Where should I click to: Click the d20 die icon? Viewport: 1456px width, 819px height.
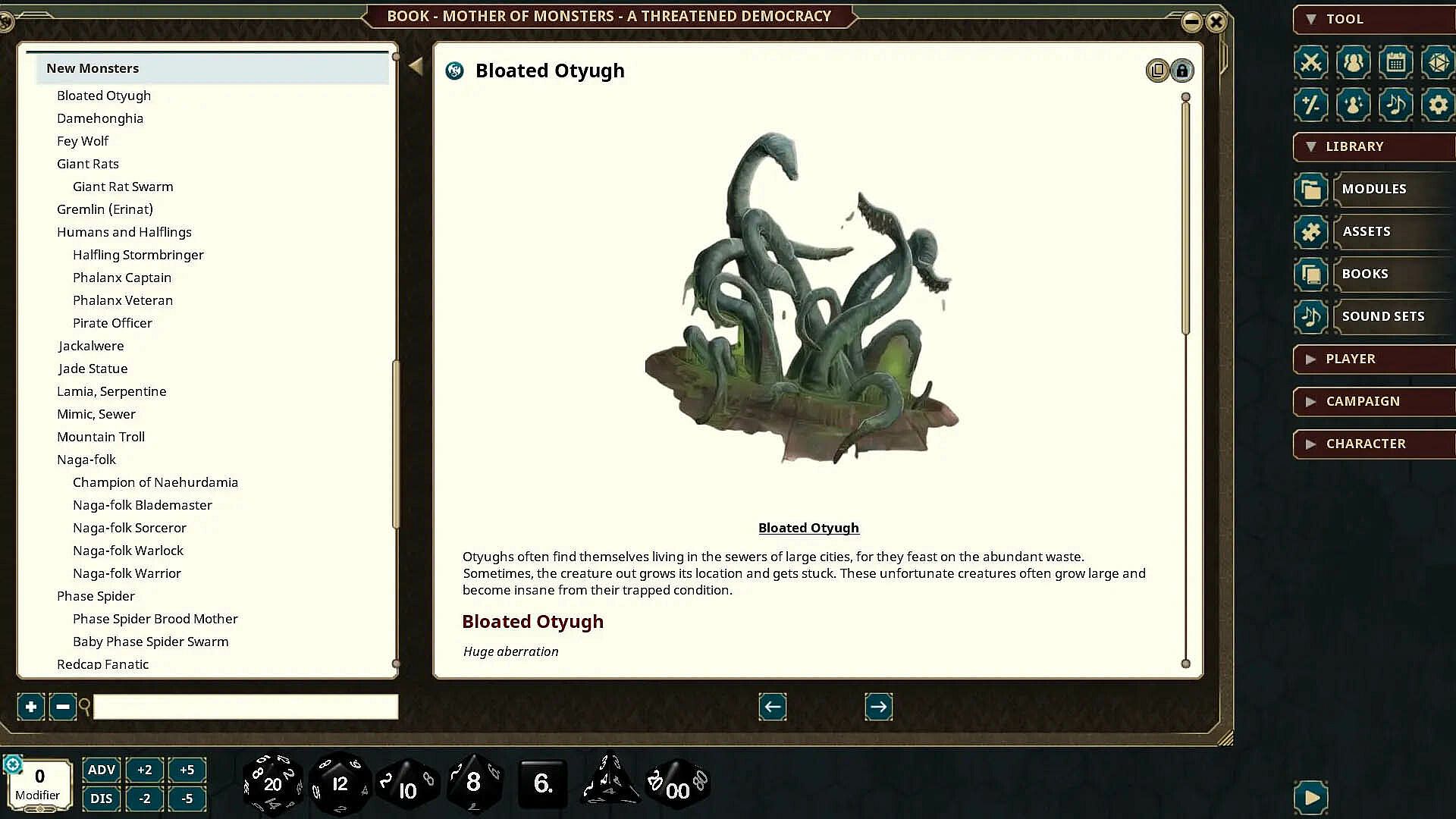(271, 784)
